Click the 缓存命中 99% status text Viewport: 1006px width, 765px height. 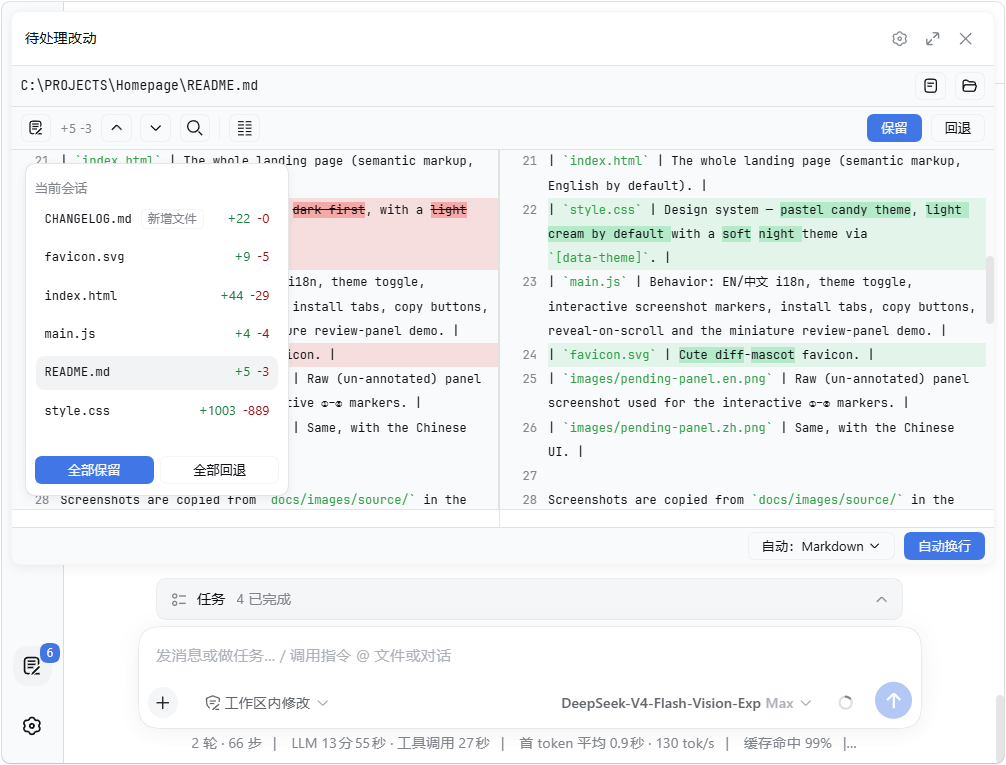(x=787, y=743)
